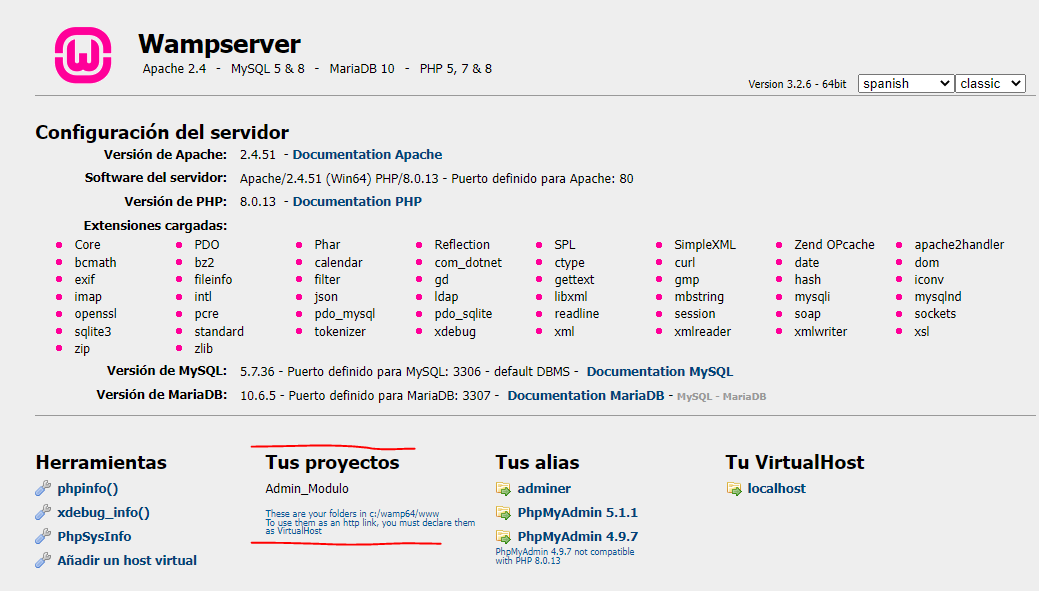Click the com_dotnet extension entry
The image size is (1039, 591).
pyautogui.click(x=468, y=262)
